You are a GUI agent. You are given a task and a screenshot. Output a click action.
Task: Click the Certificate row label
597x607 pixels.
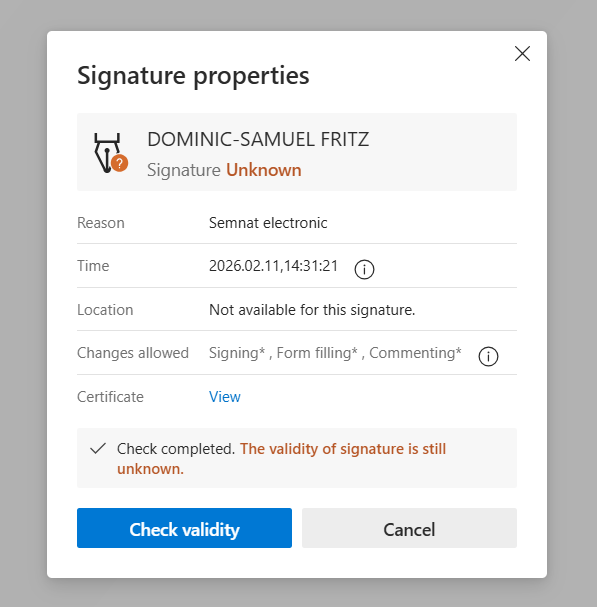click(110, 397)
